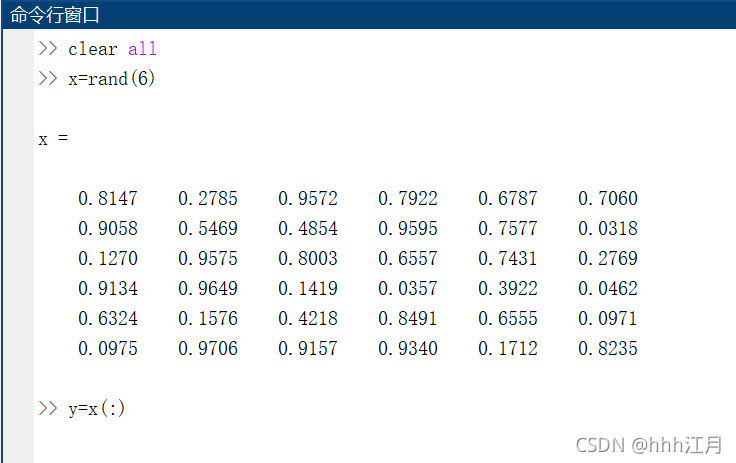
Task: Select matrix value 0.8147
Action: 108,198
